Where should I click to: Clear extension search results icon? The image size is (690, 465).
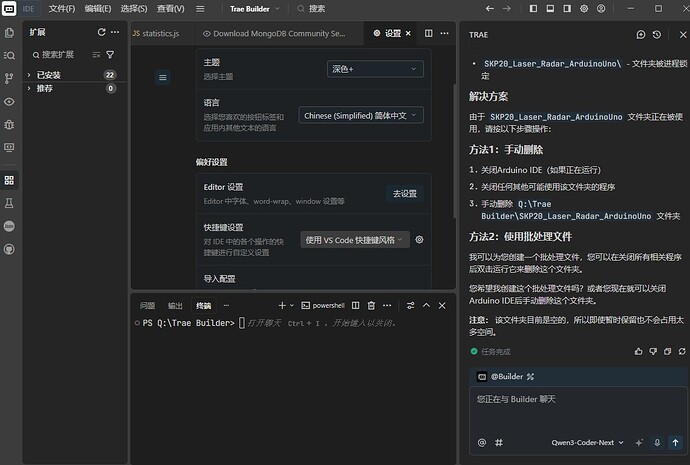pyautogui.click(x=96, y=55)
